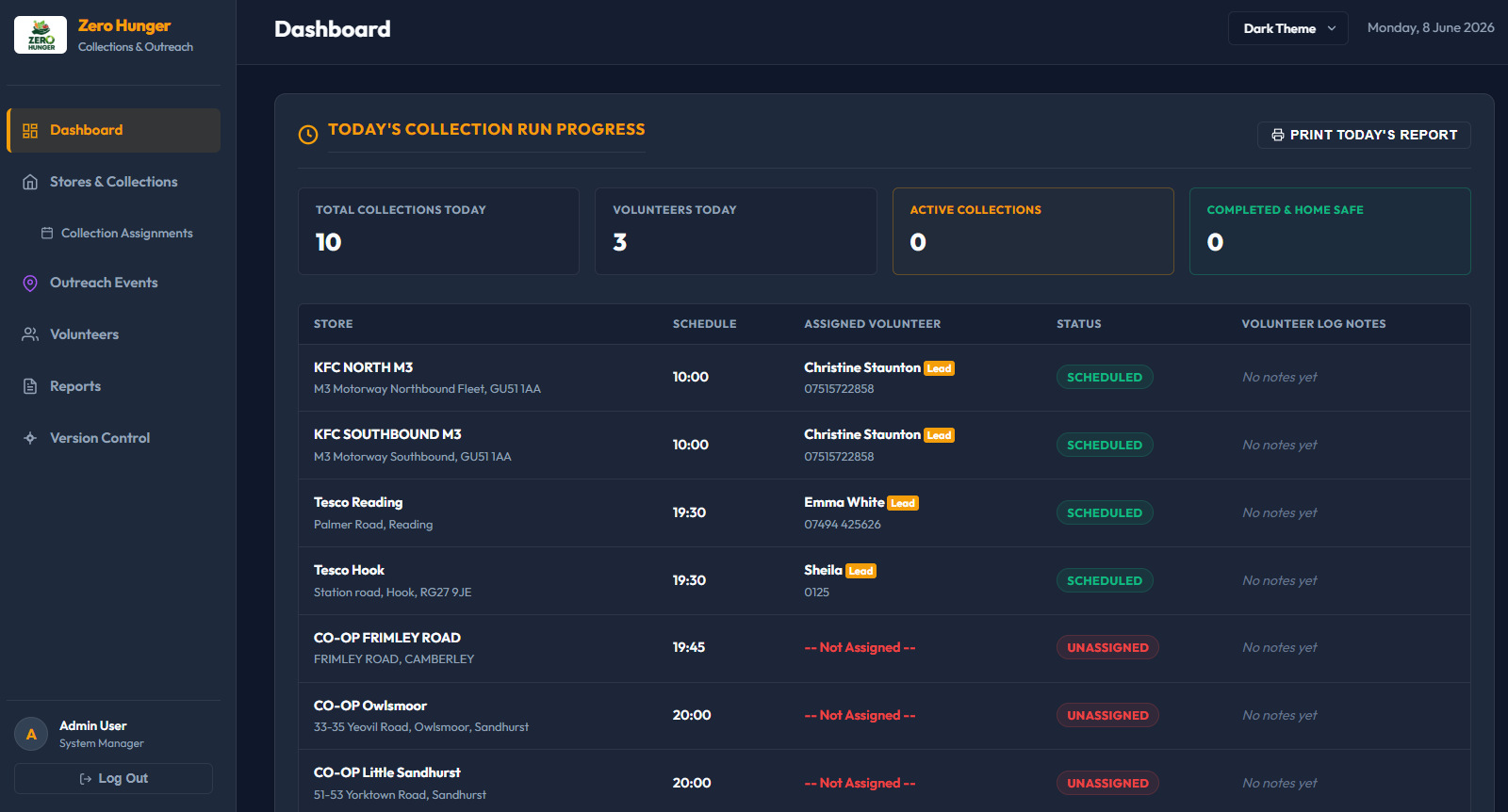Click the Outreach Events map pin icon
1508x812 pixels.
pos(30,283)
